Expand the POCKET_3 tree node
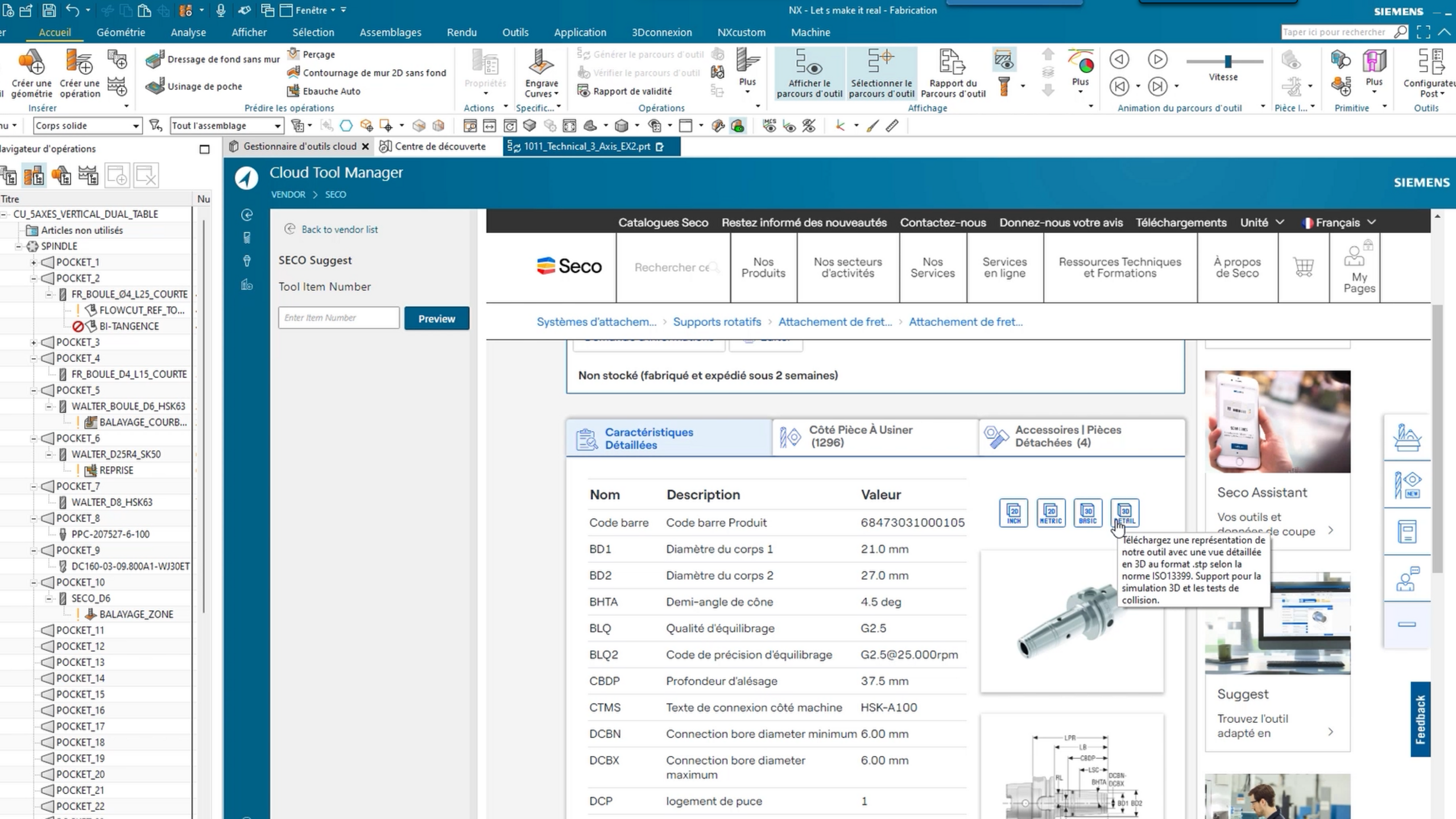 [34, 342]
